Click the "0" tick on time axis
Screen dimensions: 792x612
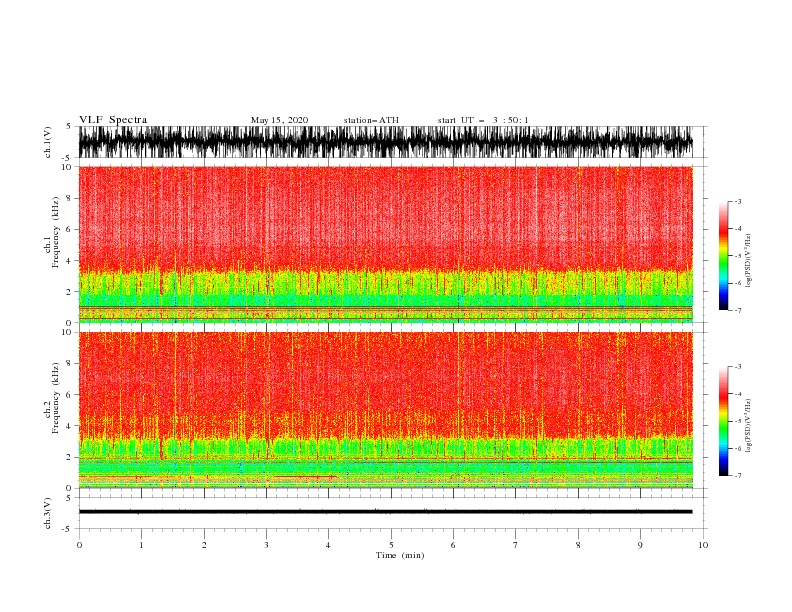point(79,545)
